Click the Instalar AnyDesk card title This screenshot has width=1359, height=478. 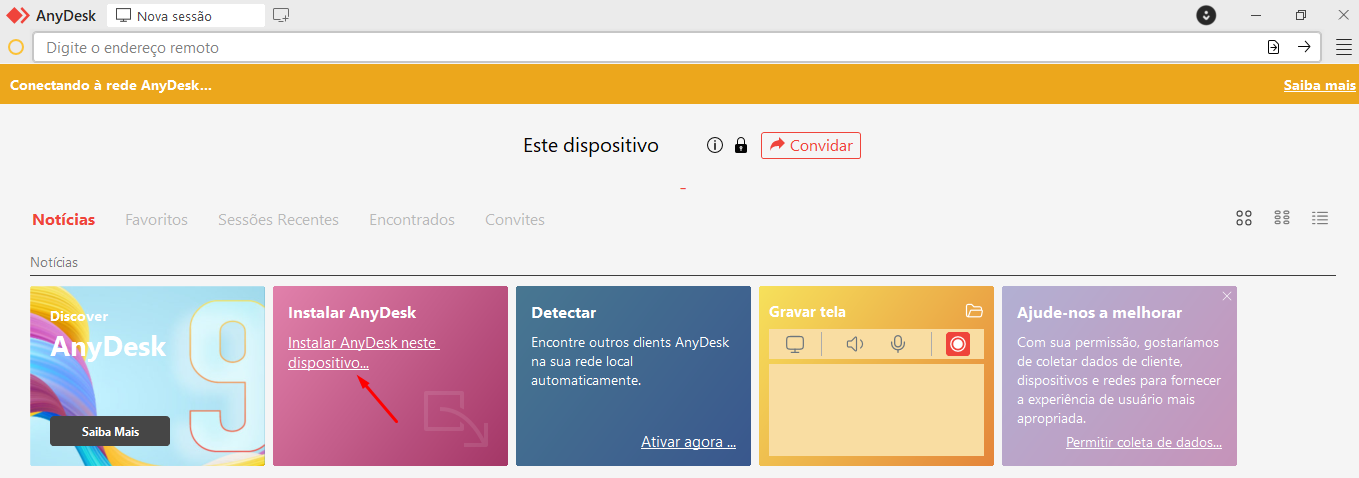pos(352,313)
